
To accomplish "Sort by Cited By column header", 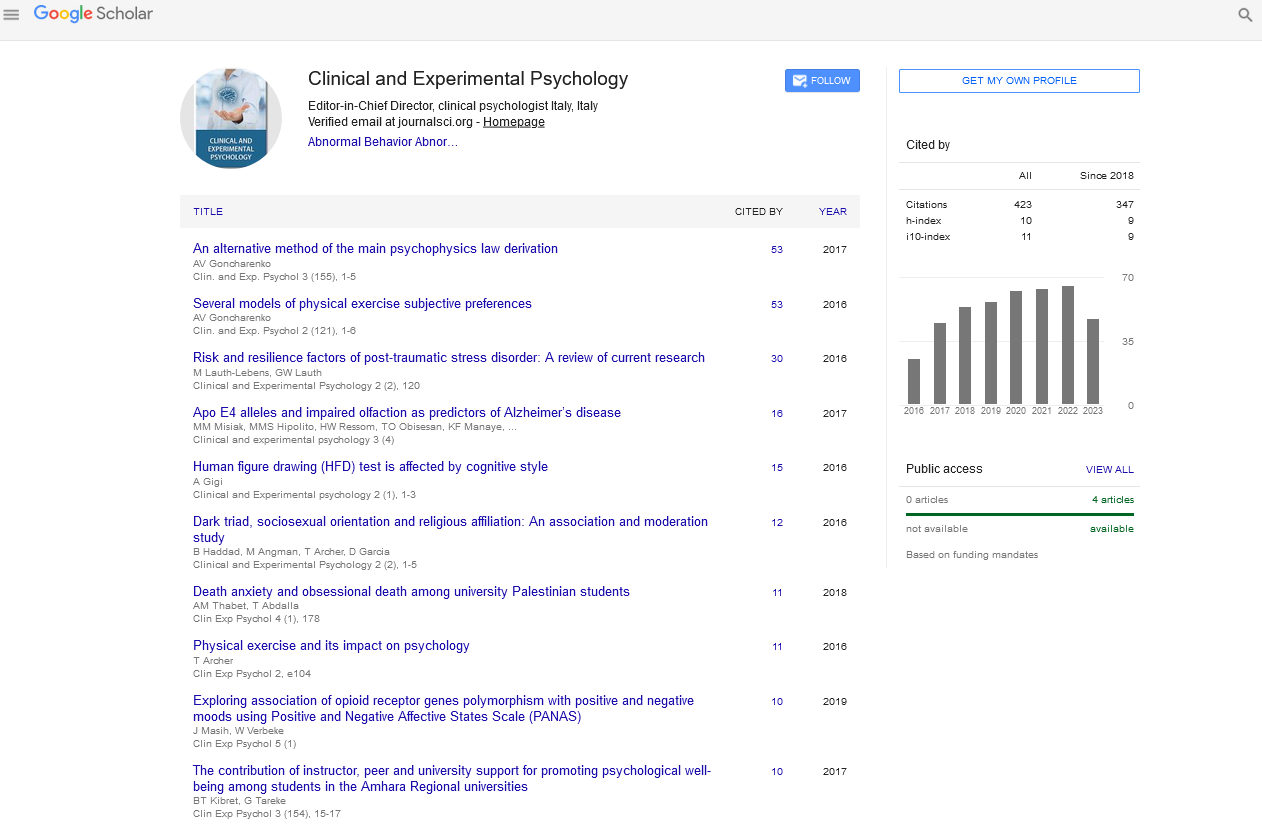I will (758, 212).
